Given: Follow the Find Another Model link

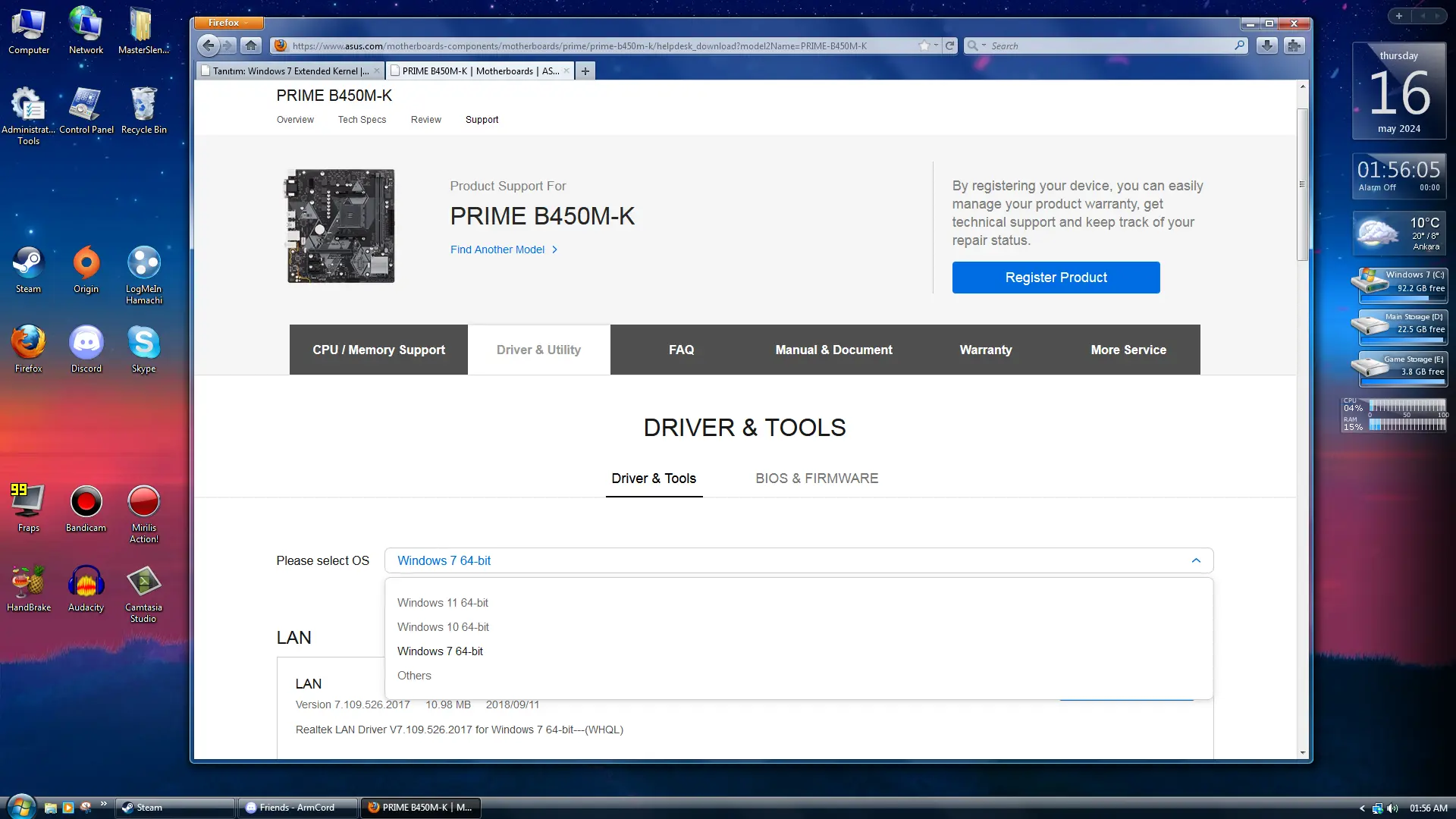Looking at the screenshot, I should (504, 249).
